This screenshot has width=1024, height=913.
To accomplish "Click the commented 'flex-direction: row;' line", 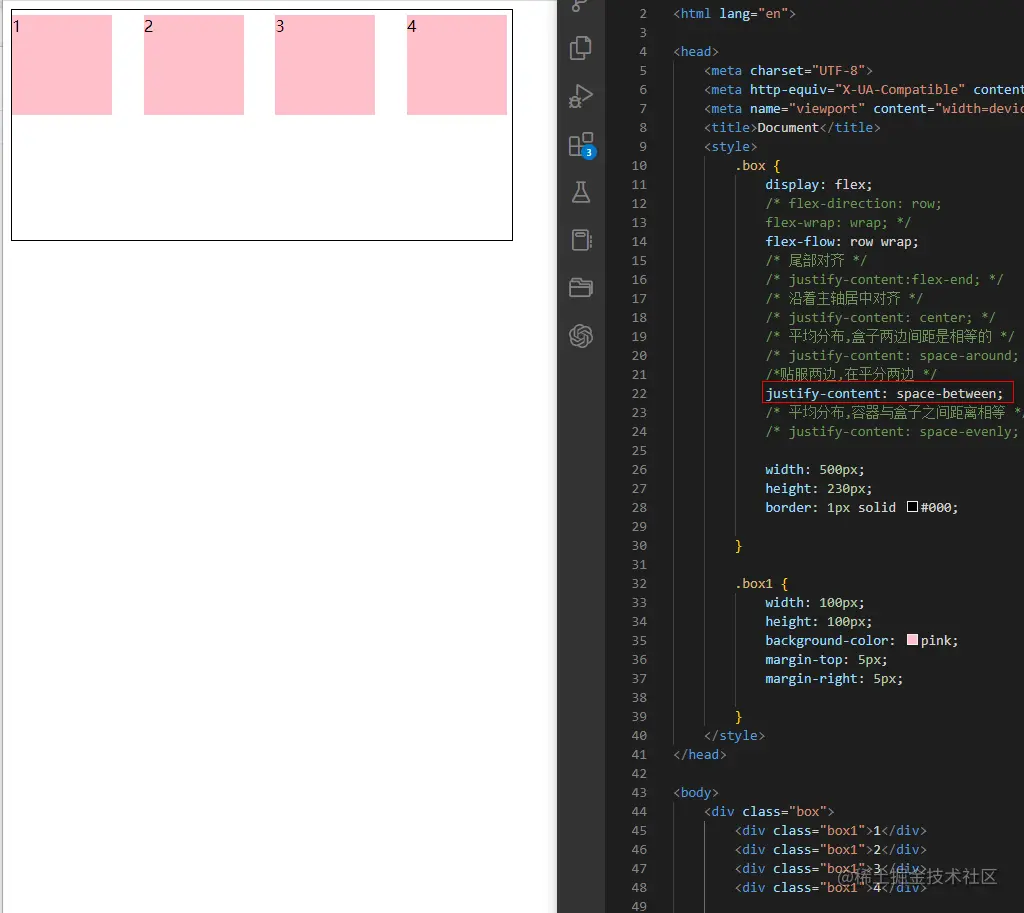I will coord(854,203).
